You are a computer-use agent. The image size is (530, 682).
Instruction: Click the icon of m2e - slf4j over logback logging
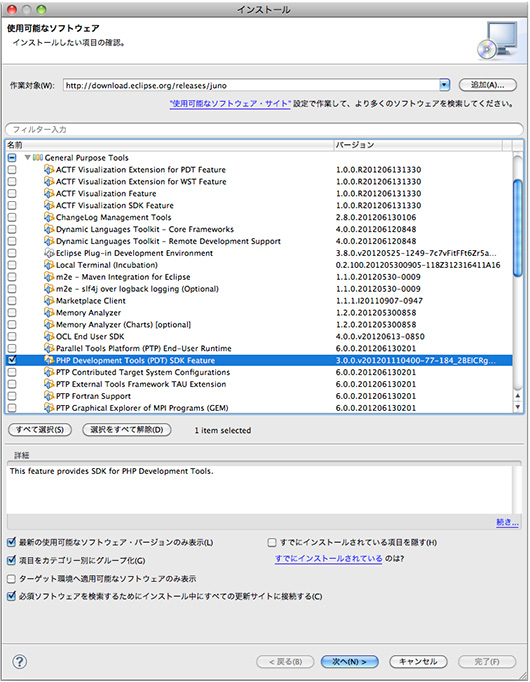pyautogui.click(x=49, y=288)
